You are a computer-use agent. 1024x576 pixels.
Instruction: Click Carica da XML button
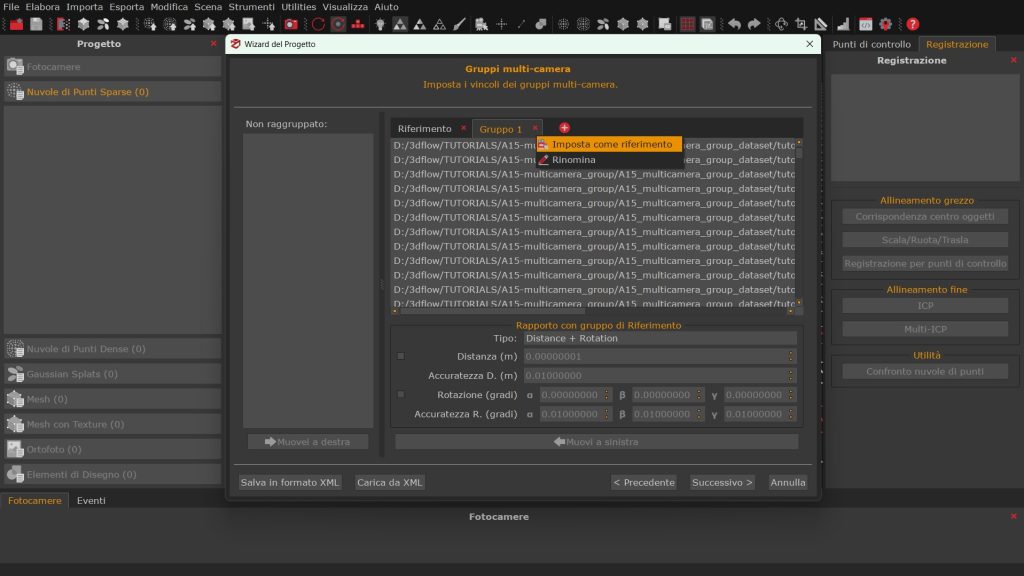click(389, 483)
